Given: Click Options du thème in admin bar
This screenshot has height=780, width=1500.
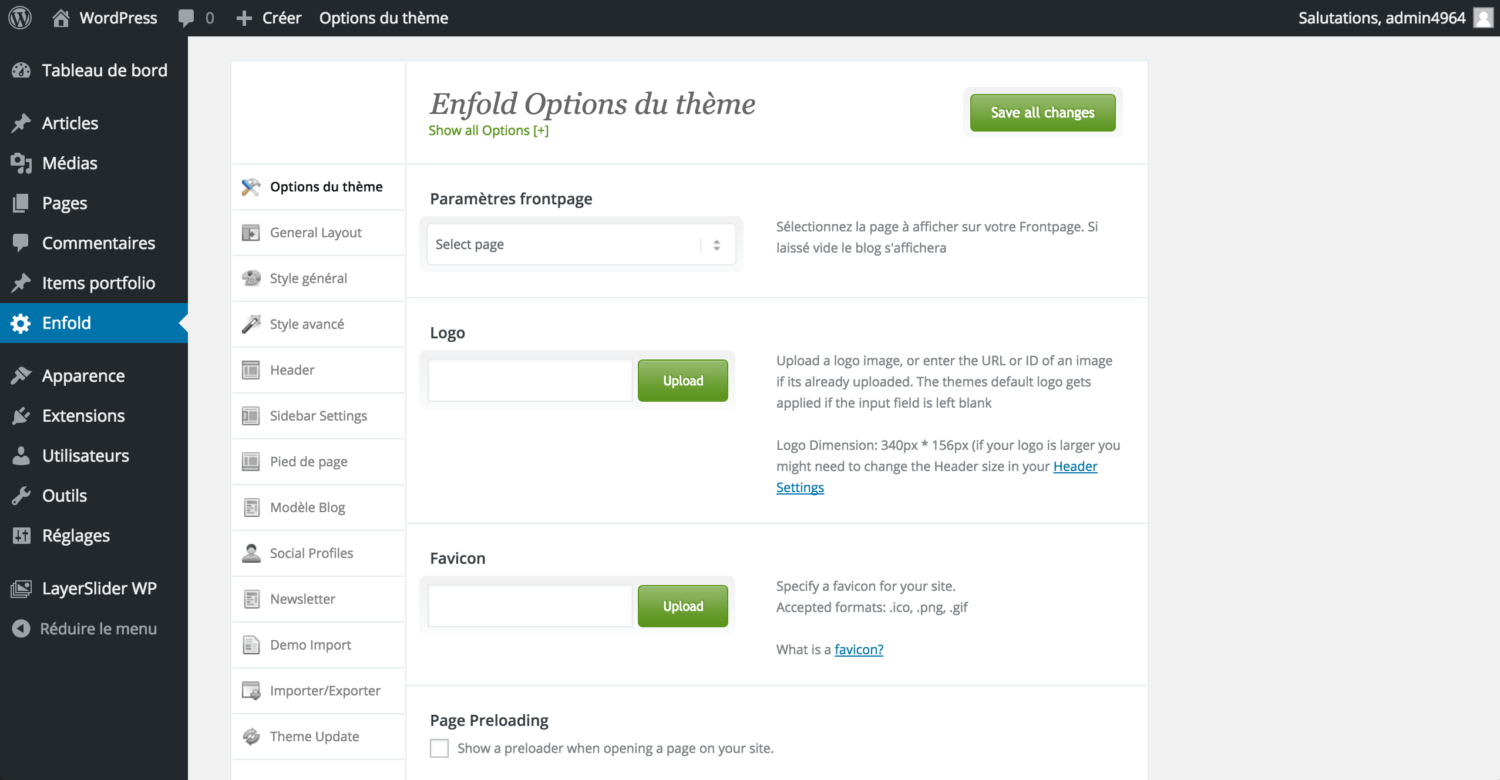Looking at the screenshot, I should 384,18.
